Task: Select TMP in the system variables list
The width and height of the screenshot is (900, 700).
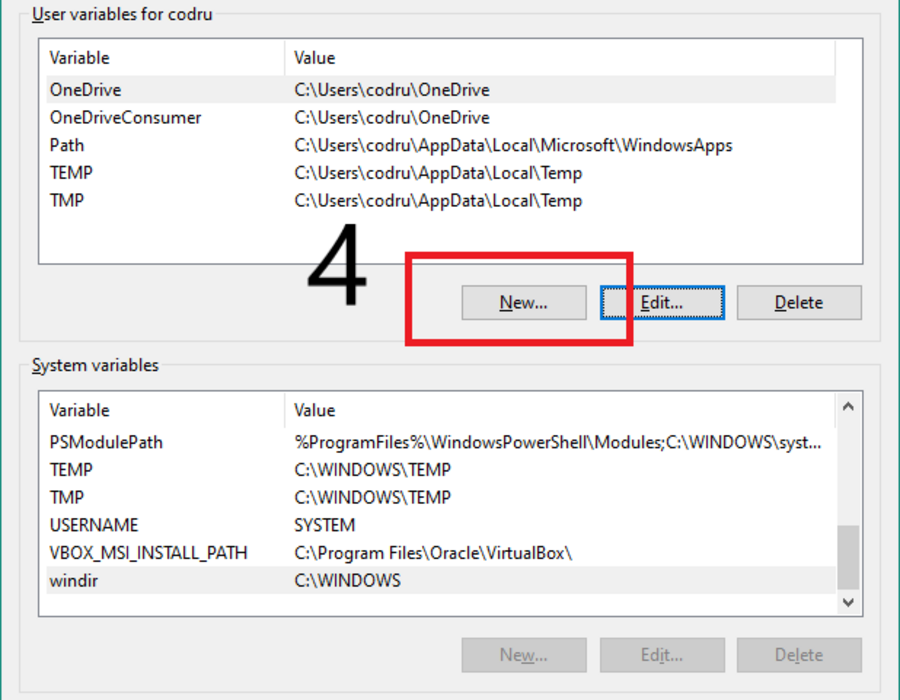Action: tap(441, 497)
